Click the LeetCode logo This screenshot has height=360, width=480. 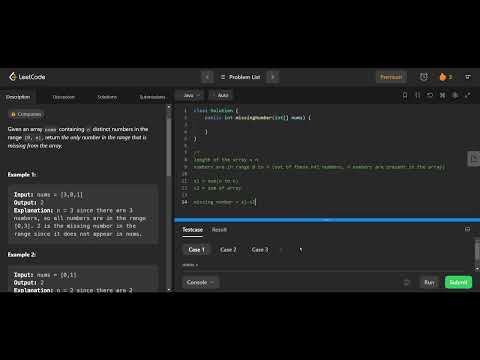27,77
